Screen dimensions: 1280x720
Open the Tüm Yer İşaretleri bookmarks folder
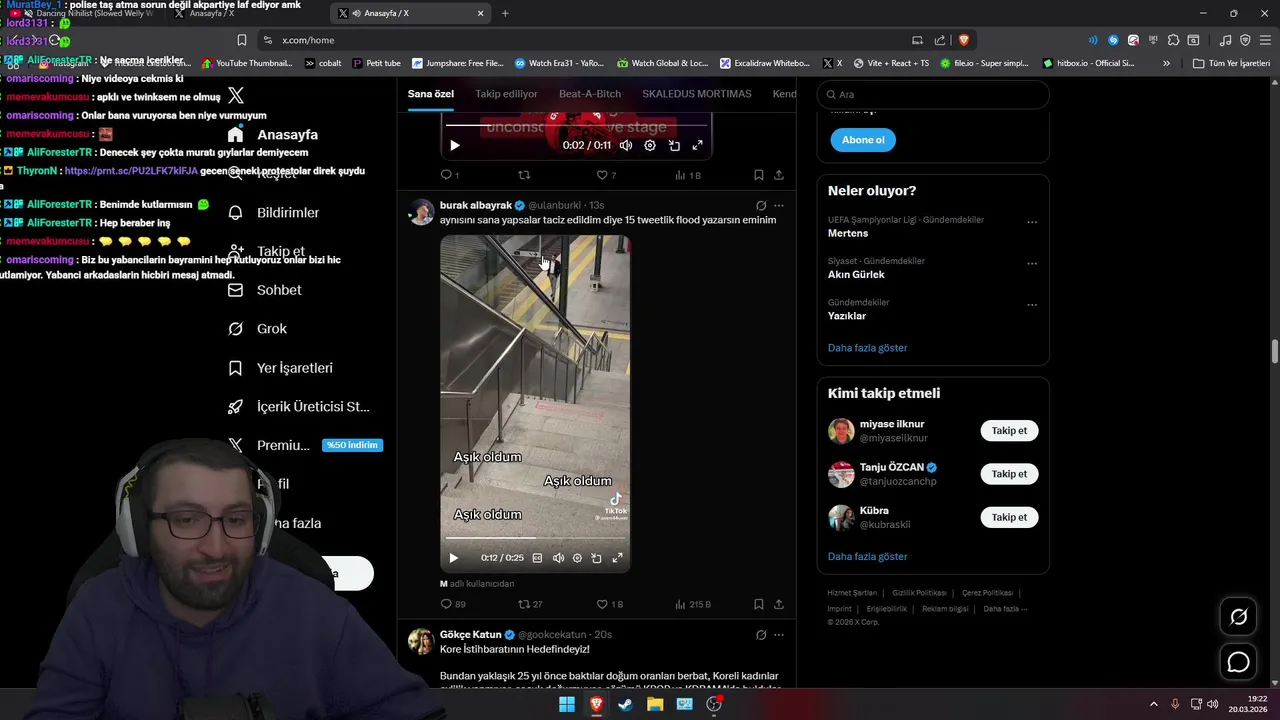coord(1232,63)
